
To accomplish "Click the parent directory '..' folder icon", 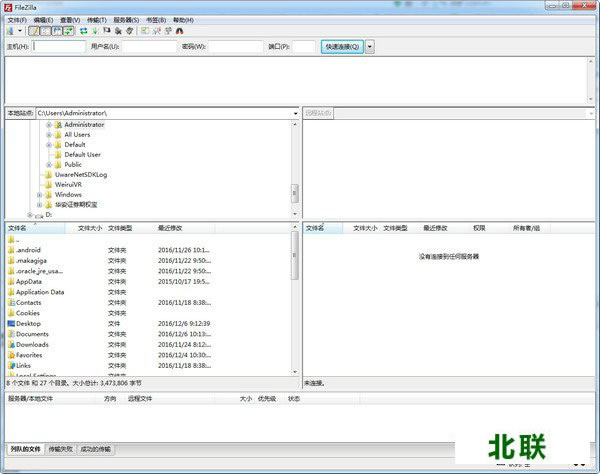I will (11, 240).
